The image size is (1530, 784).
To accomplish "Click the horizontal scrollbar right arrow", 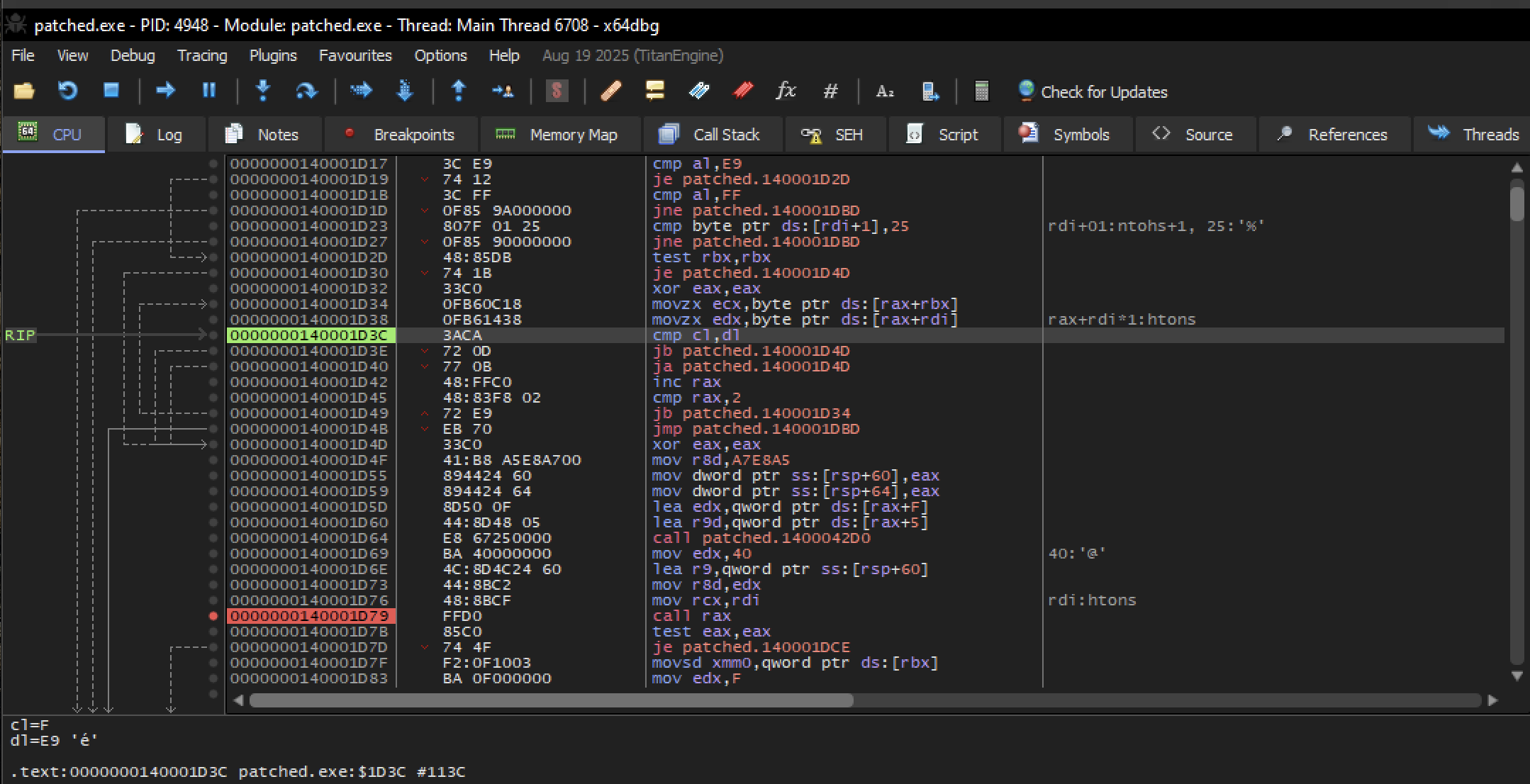I will [1492, 700].
